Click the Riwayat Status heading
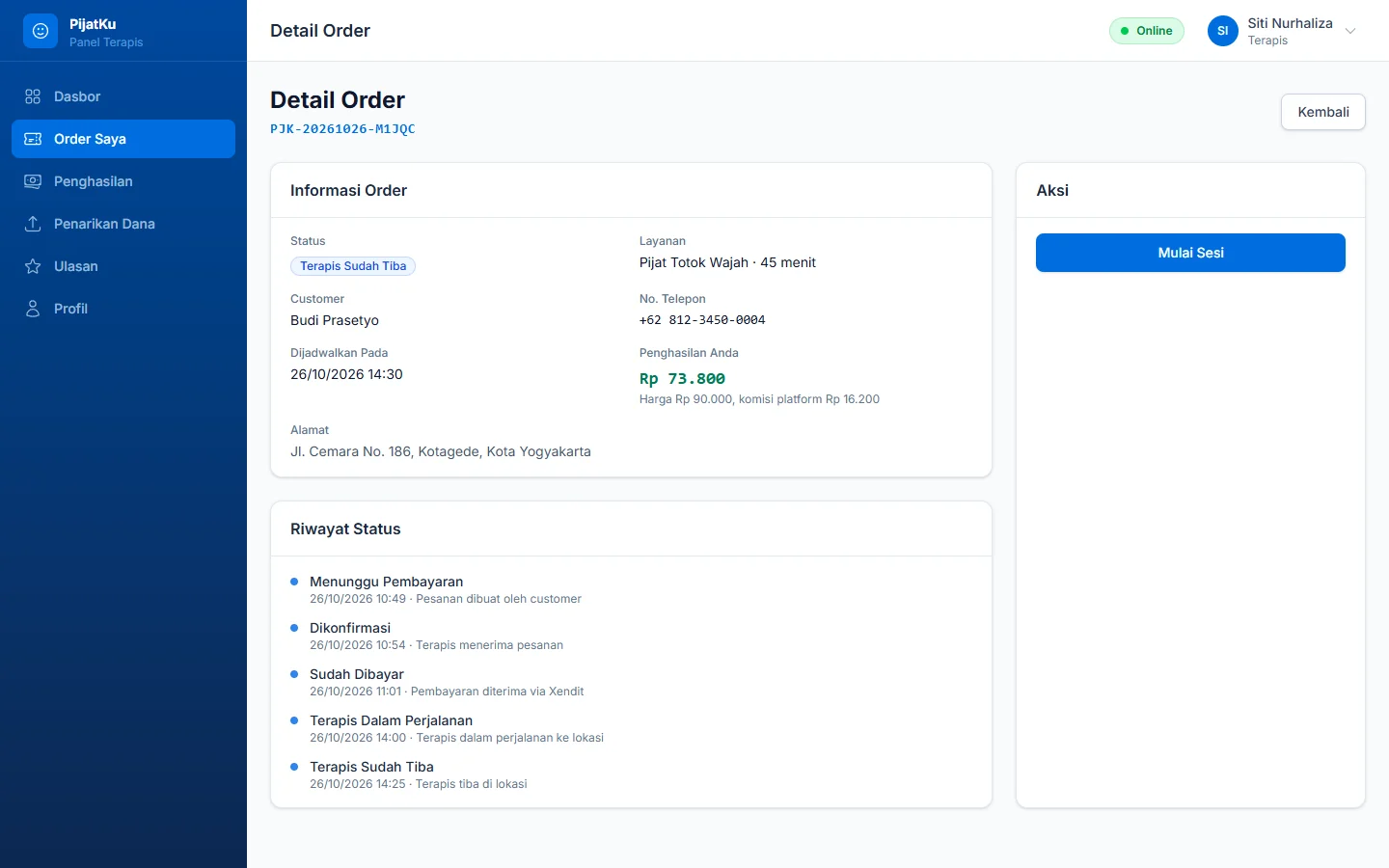The height and width of the screenshot is (868, 1389). [x=345, y=529]
